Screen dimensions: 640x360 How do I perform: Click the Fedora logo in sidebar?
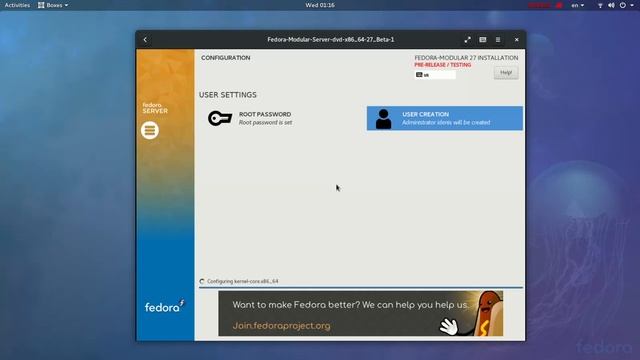click(x=164, y=306)
